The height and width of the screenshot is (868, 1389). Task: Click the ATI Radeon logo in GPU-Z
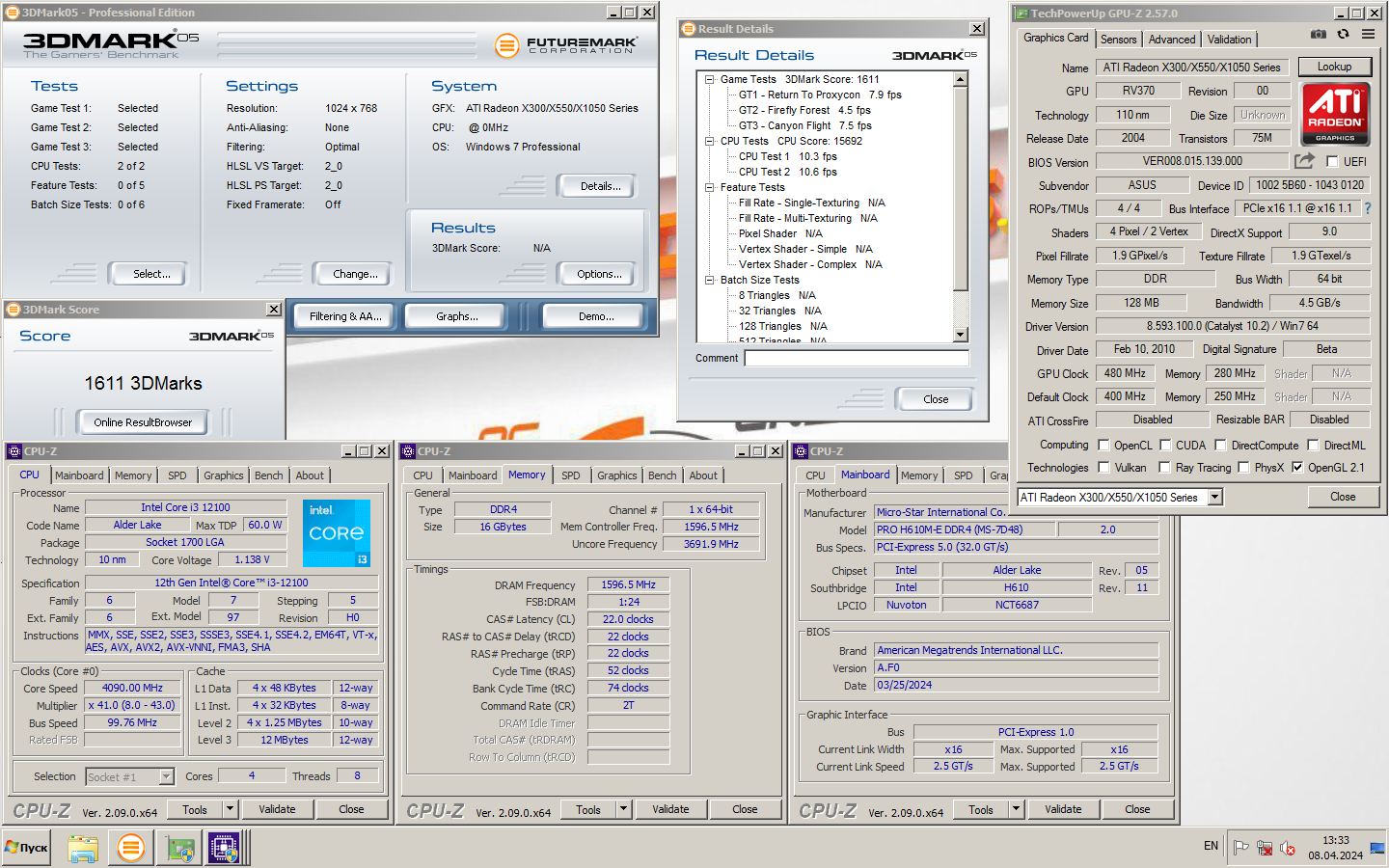tap(1336, 113)
